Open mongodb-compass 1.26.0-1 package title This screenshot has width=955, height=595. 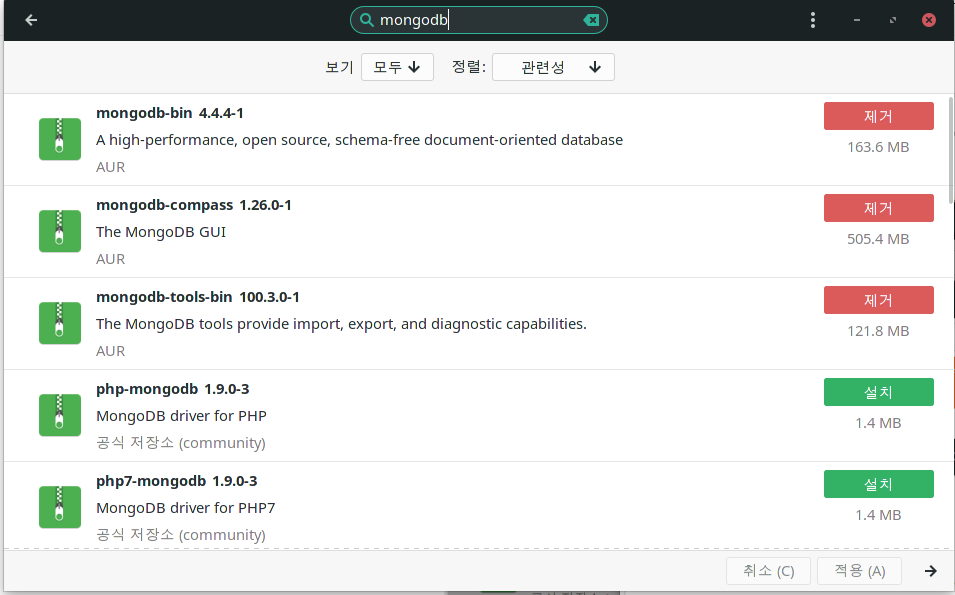(x=194, y=205)
